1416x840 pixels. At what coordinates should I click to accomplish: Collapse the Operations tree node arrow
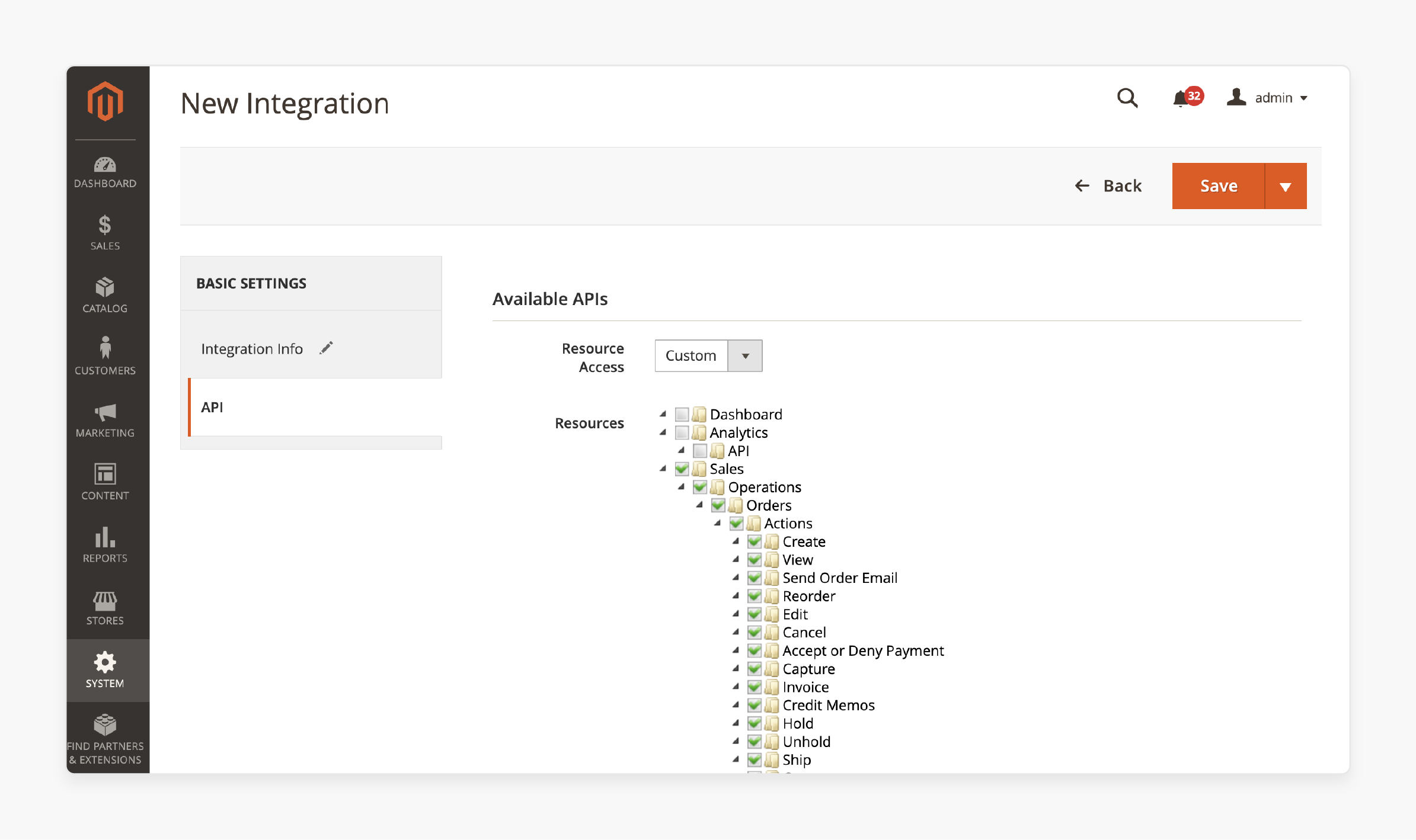click(681, 487)
